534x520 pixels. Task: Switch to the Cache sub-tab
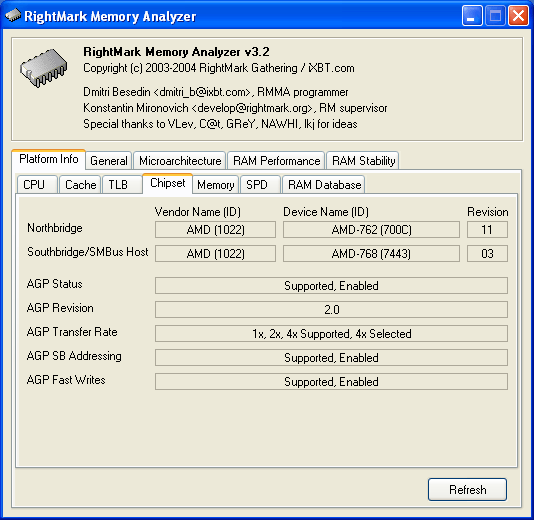(x=80, y=185)
